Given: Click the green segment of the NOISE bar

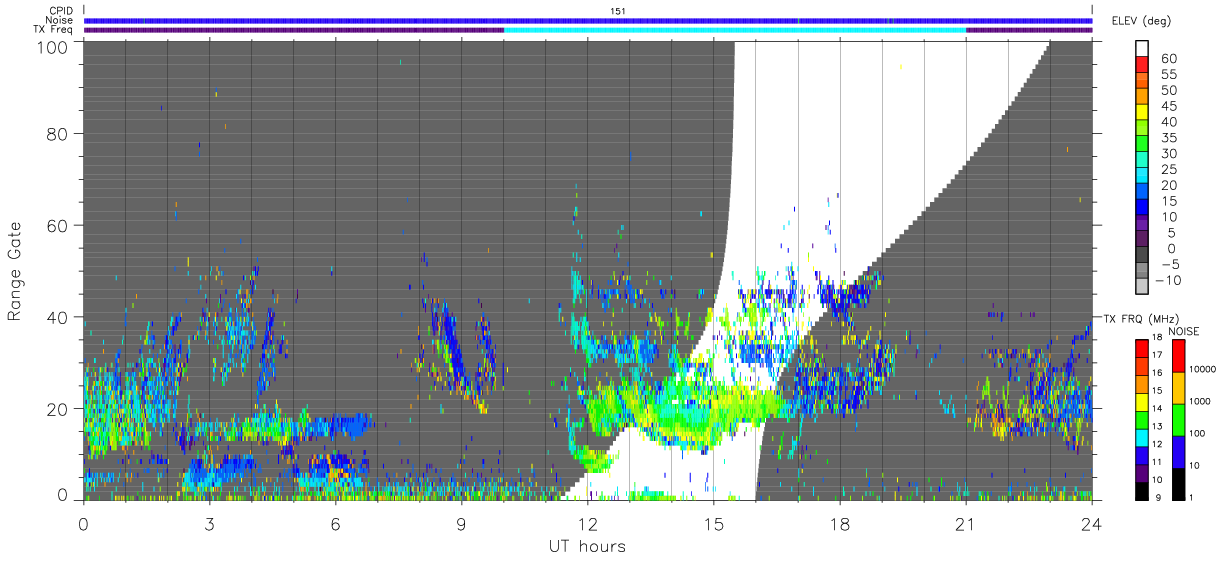Looking at the screenshot, I should pyautogui.click(x=1178, y=419).
